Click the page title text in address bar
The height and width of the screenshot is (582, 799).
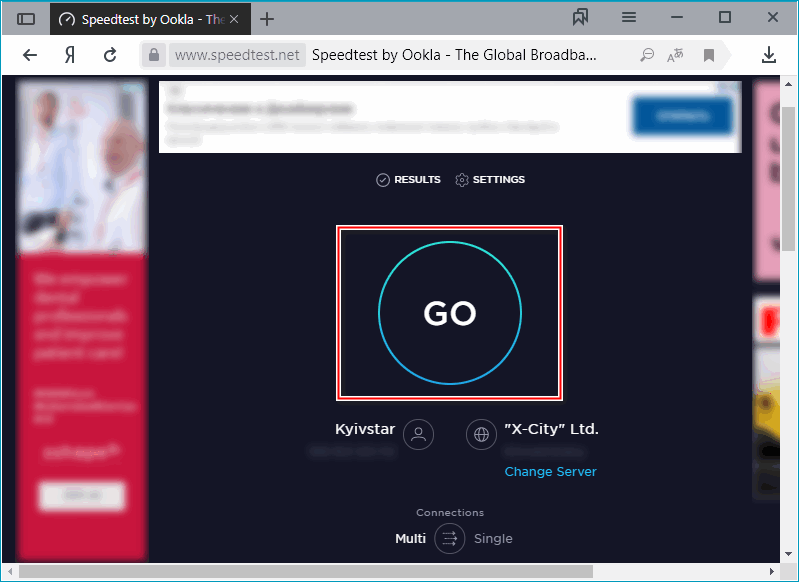(x=454, y=55)
